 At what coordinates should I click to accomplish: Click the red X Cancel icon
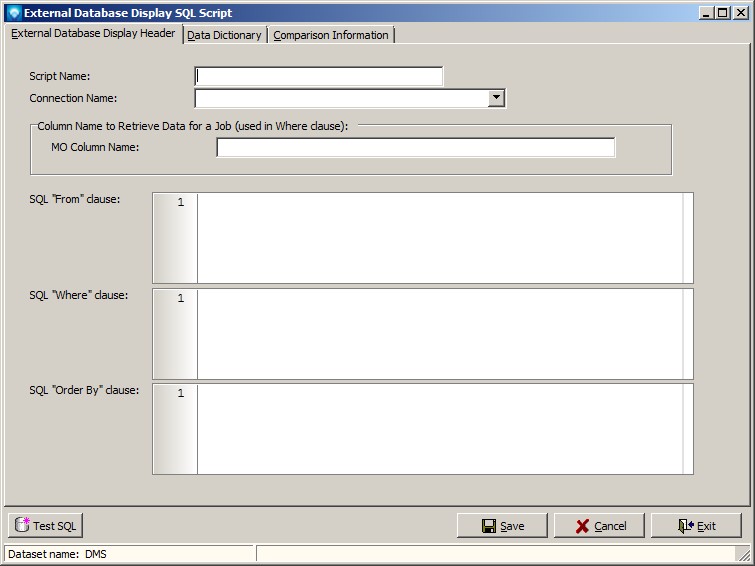point(582,526)
